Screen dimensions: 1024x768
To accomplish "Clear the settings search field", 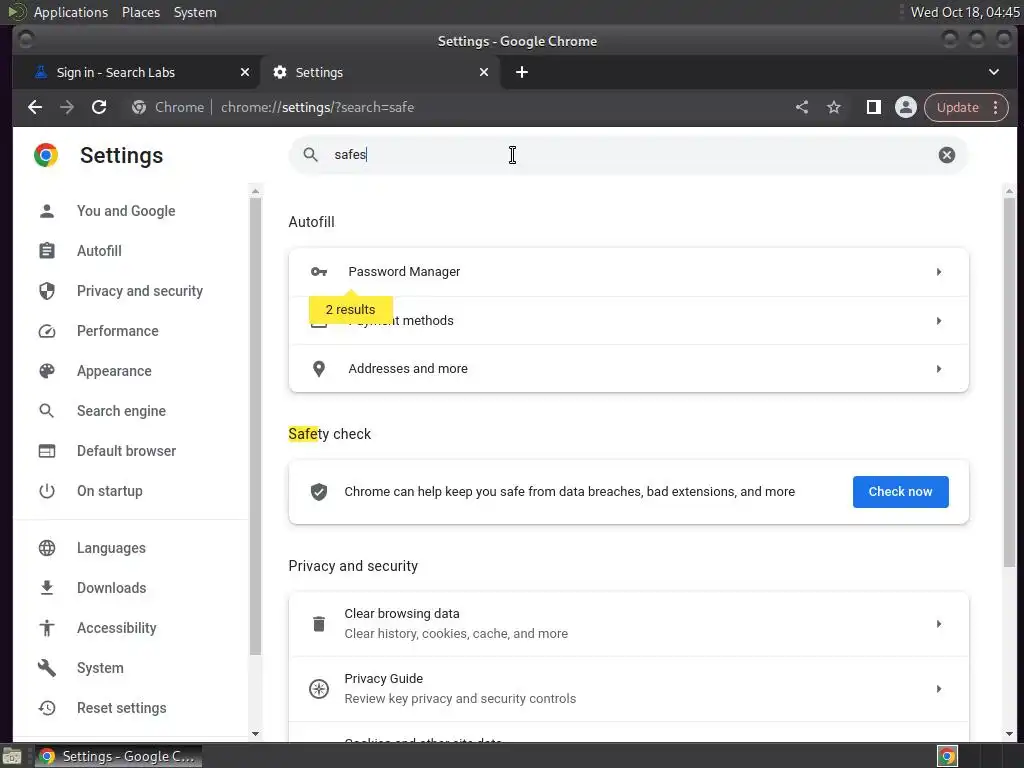I will (946, 155).
